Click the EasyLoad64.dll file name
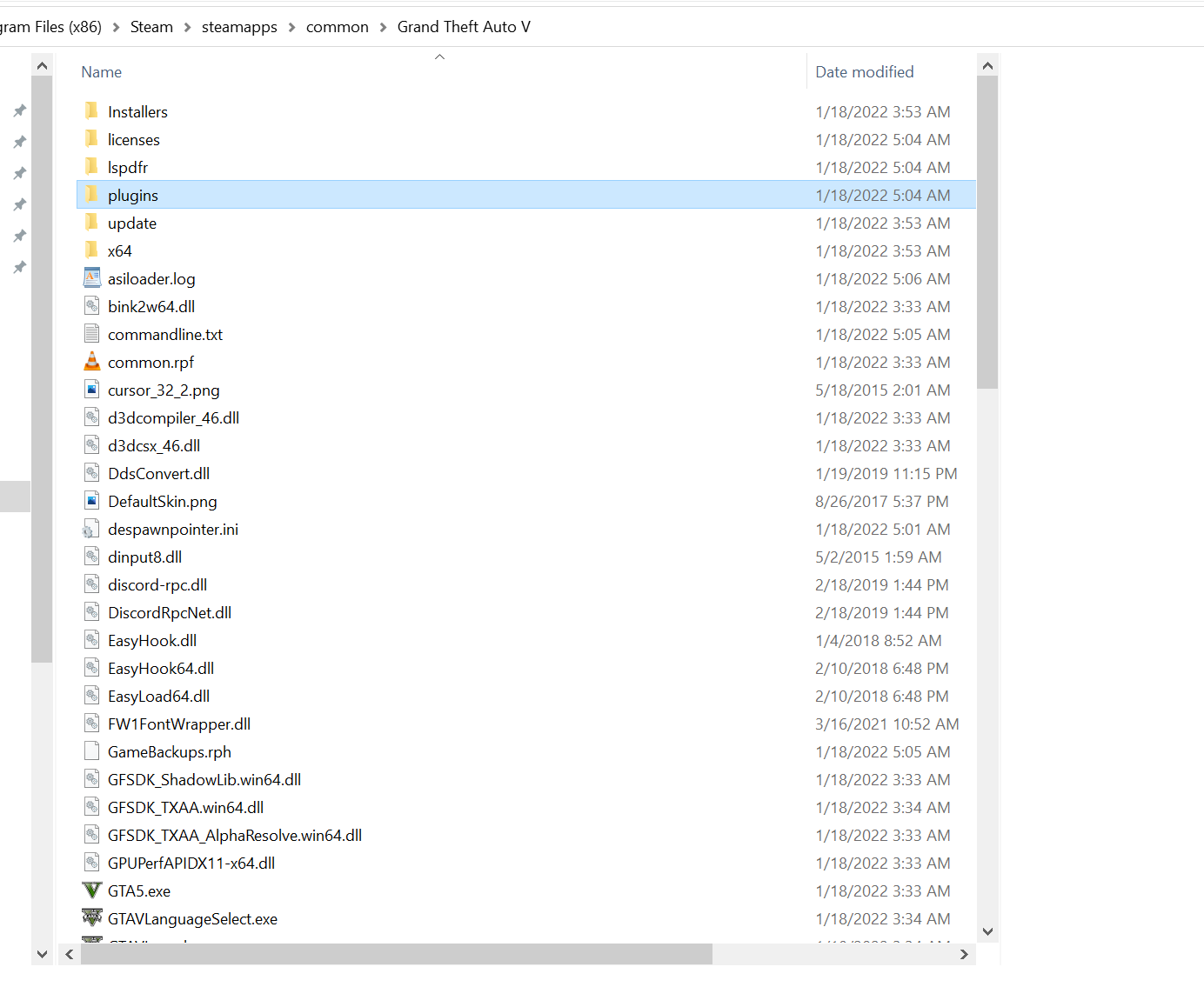 (x=158, y=696)
